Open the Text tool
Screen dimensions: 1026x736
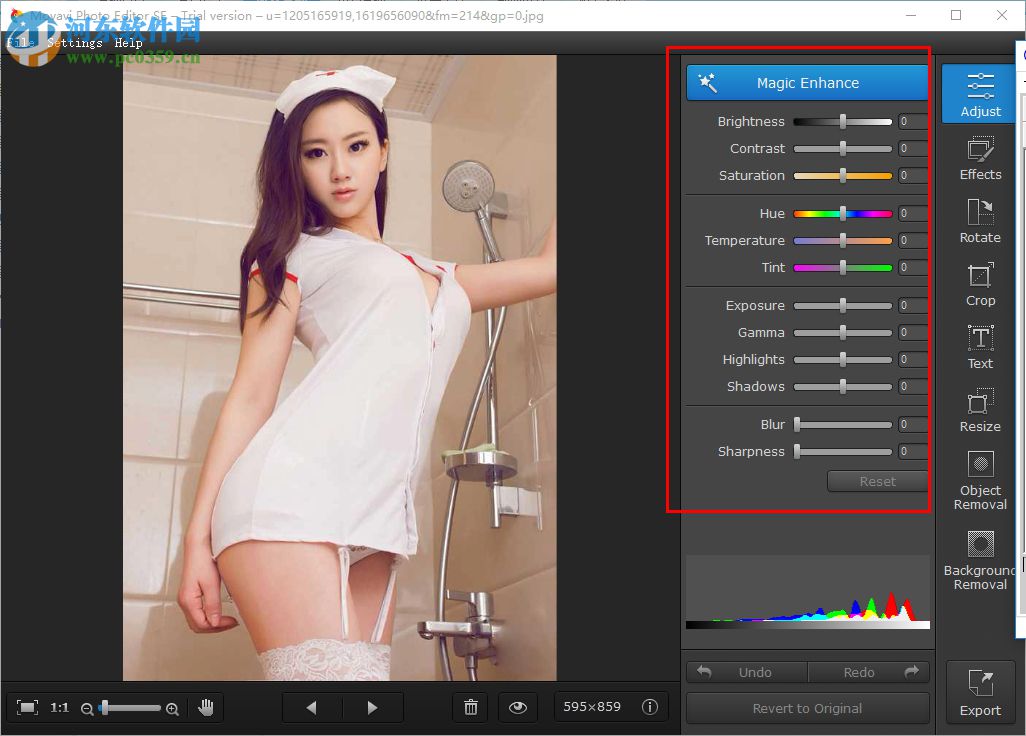(979, 348)
